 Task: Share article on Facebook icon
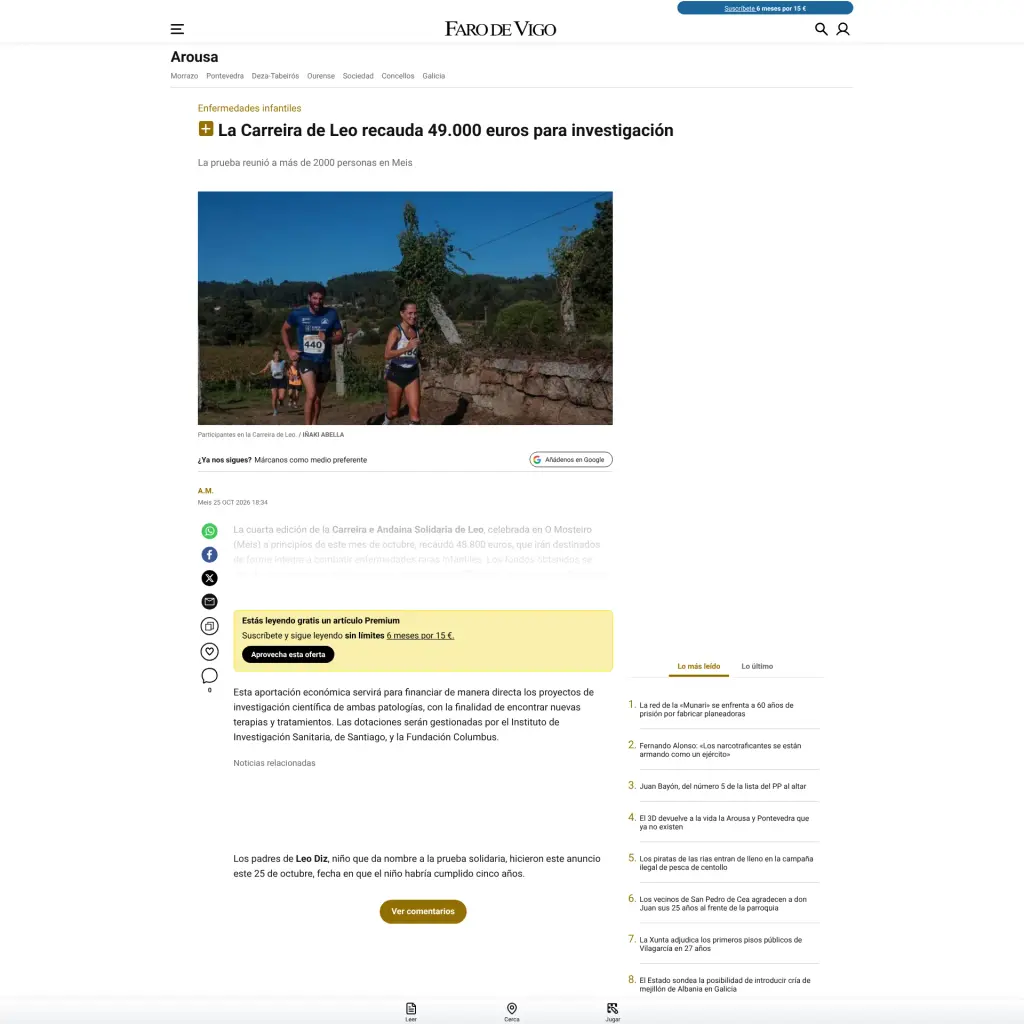(x=209, y=554)
